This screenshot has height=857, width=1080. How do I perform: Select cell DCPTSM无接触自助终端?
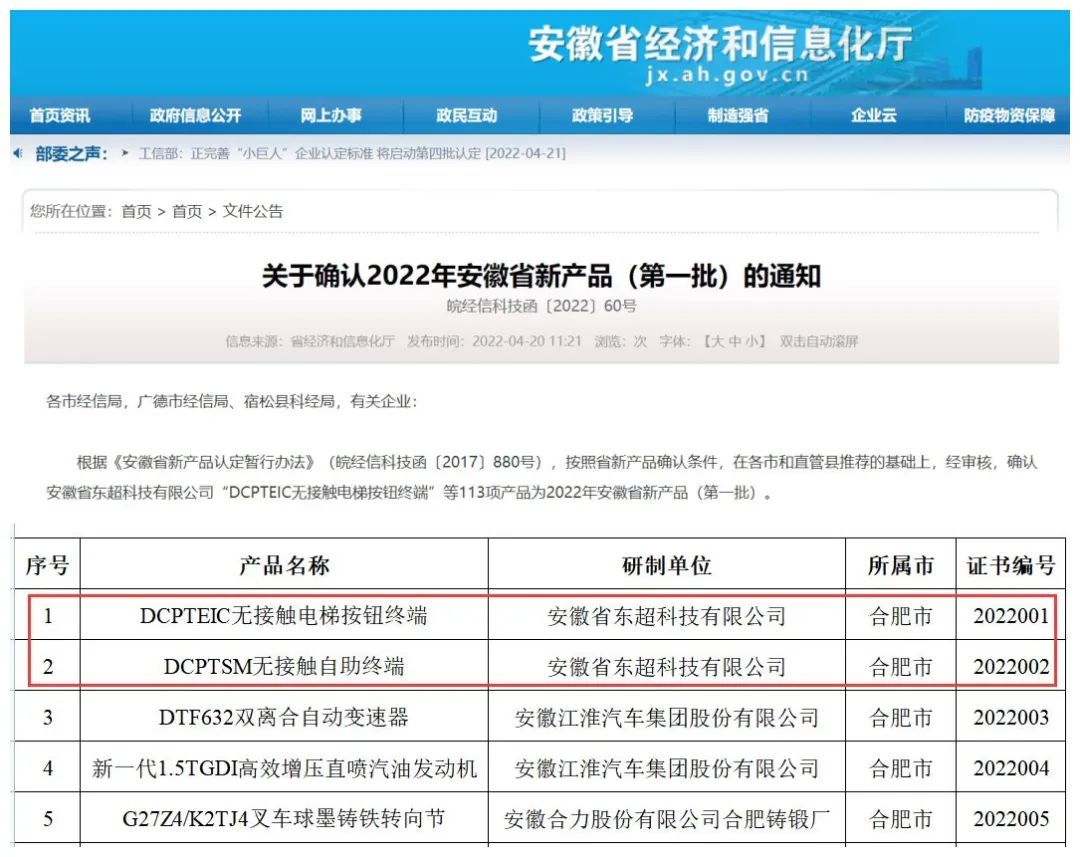pos(284,666)
